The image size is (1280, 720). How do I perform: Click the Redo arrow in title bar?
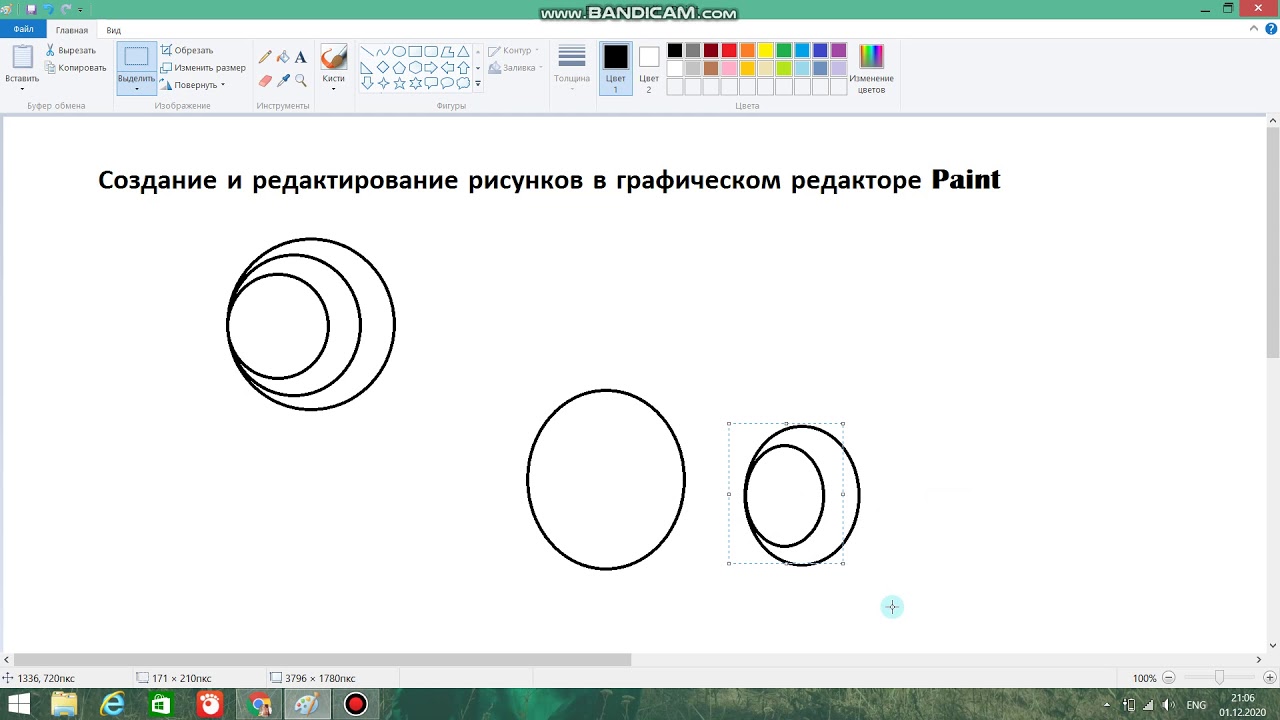coord(66,9)
